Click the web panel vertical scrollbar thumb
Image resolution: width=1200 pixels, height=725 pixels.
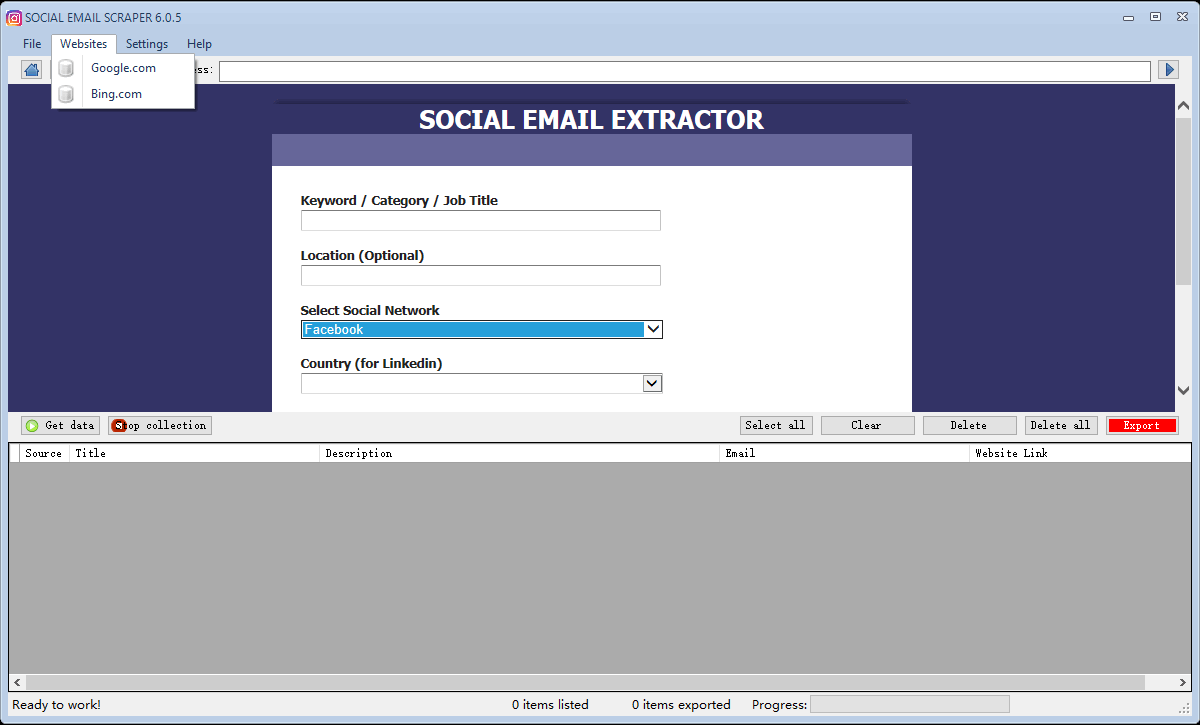(x=1183, y=203)
